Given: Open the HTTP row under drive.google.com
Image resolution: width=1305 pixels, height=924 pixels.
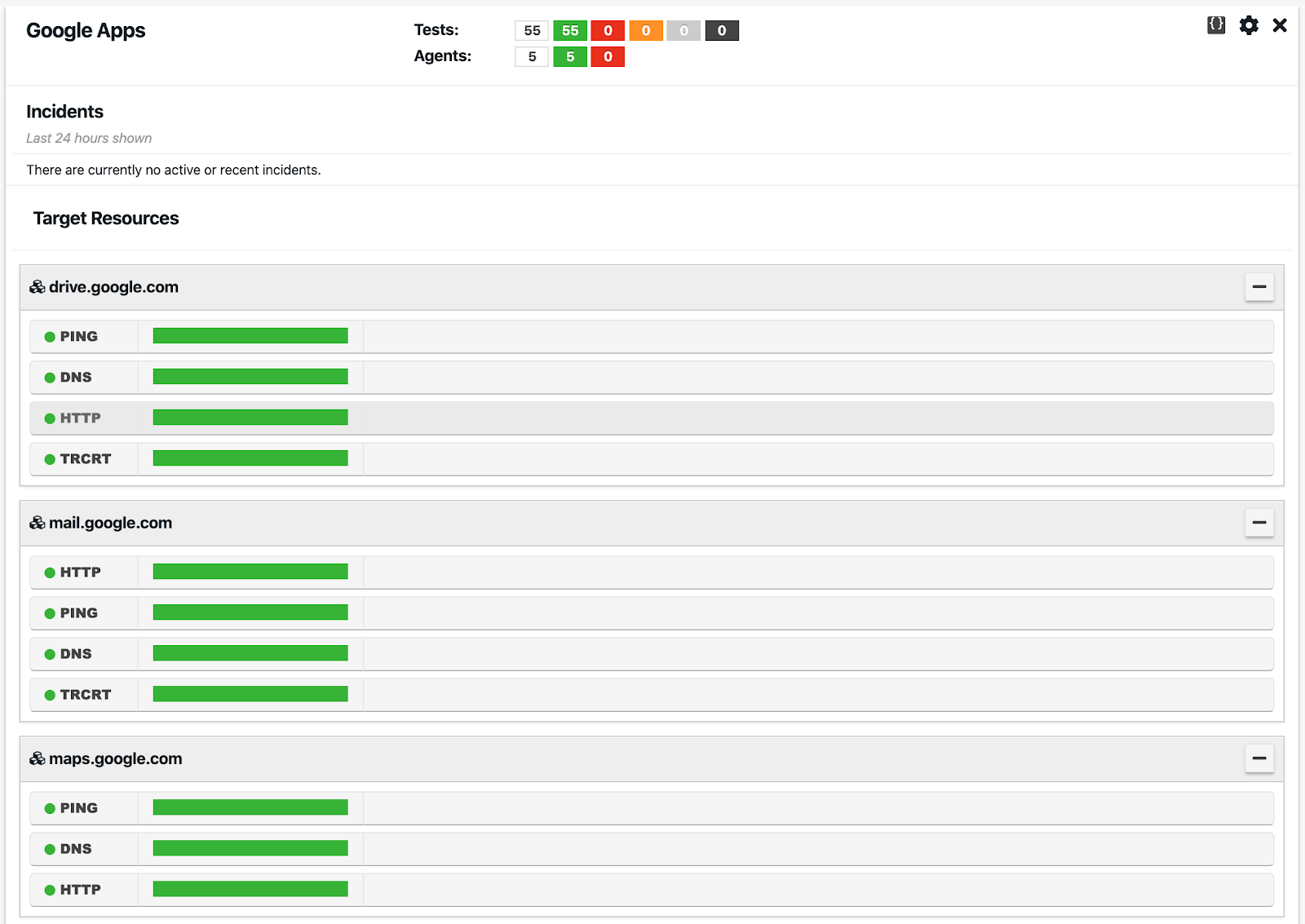Looking at the screenshot, I should (652, 418).
